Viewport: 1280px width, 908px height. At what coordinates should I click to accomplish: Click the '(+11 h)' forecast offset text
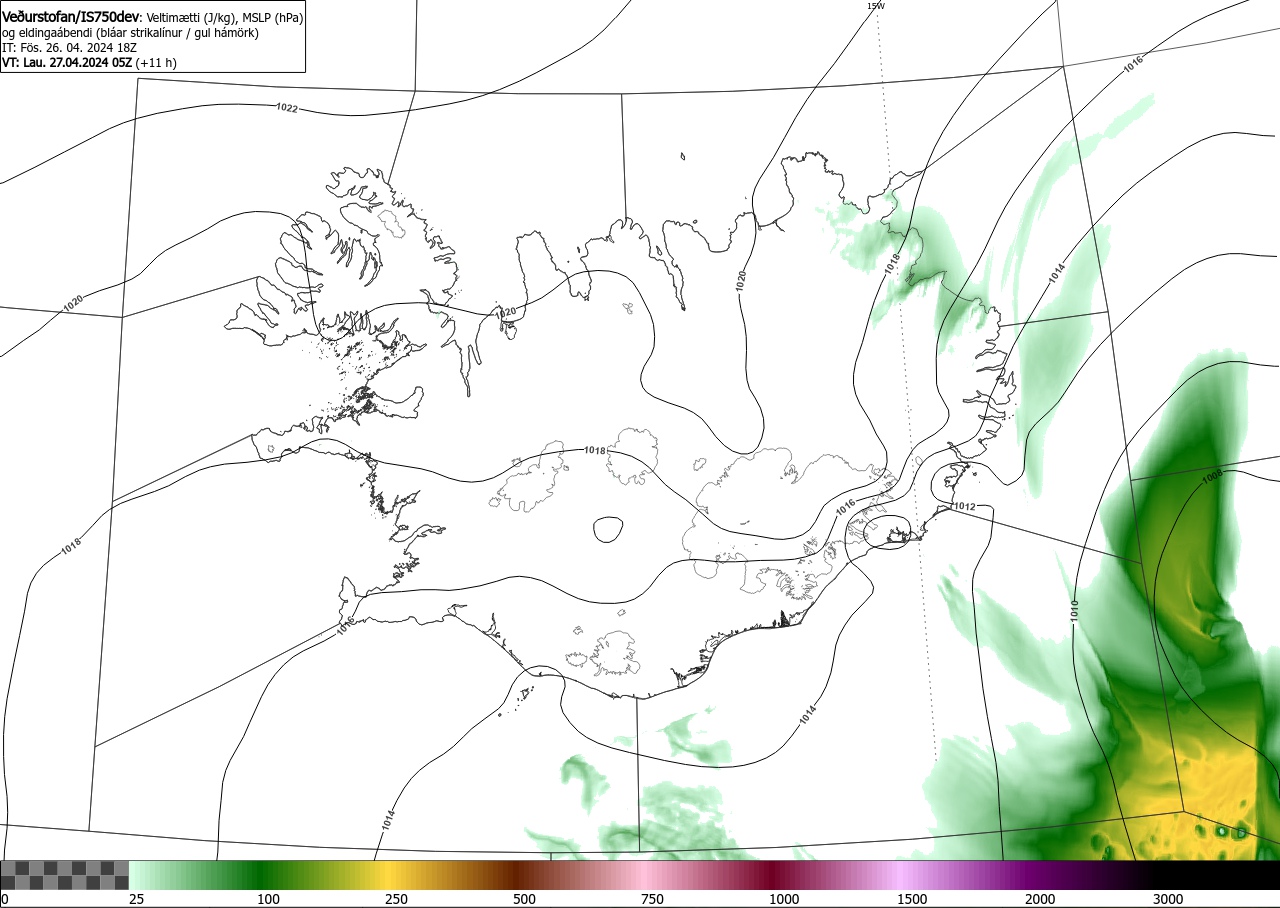(157, 62)
